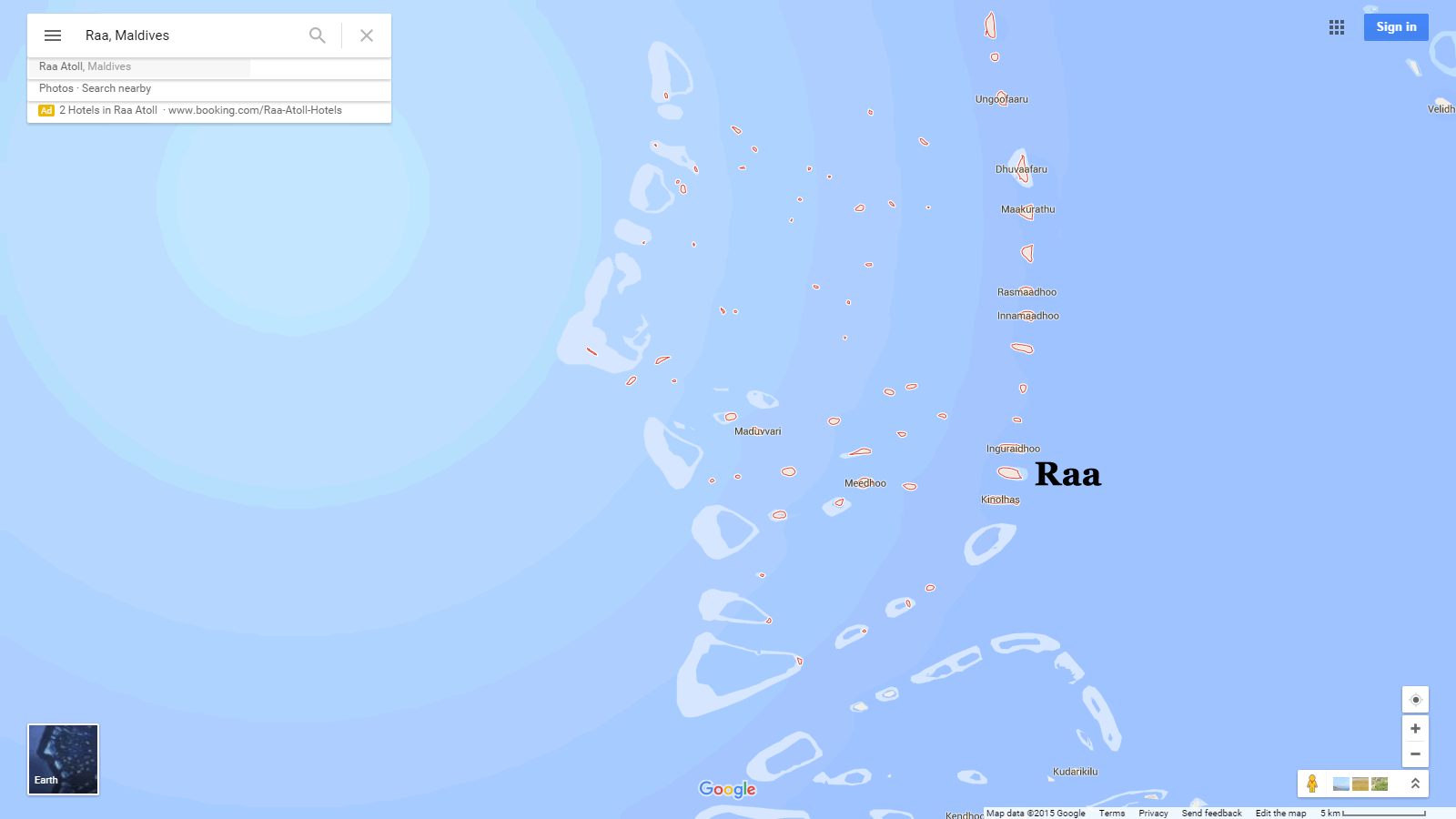
Task: Open the Google apps grid
Action: click(1337, 27)
